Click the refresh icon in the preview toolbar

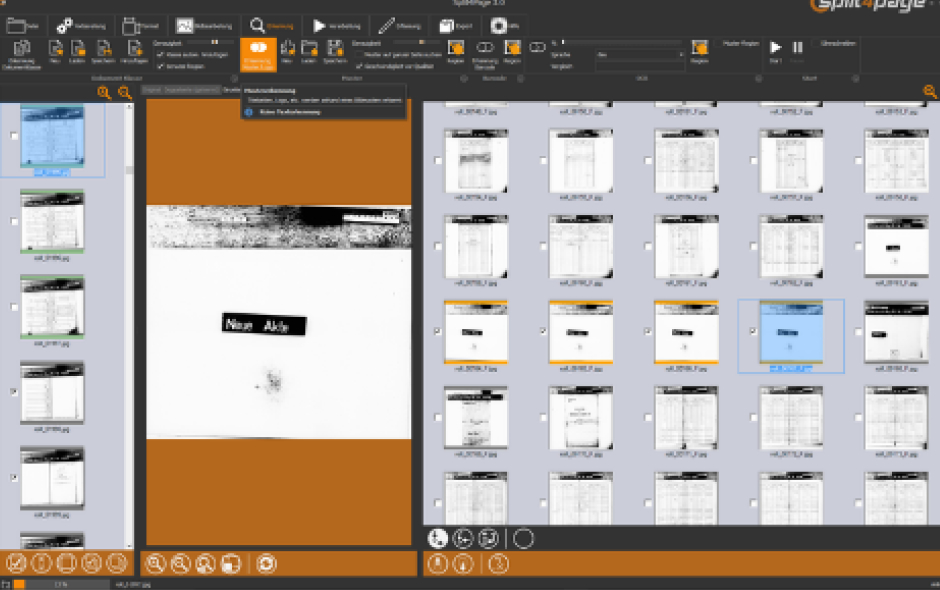(266, 564)
